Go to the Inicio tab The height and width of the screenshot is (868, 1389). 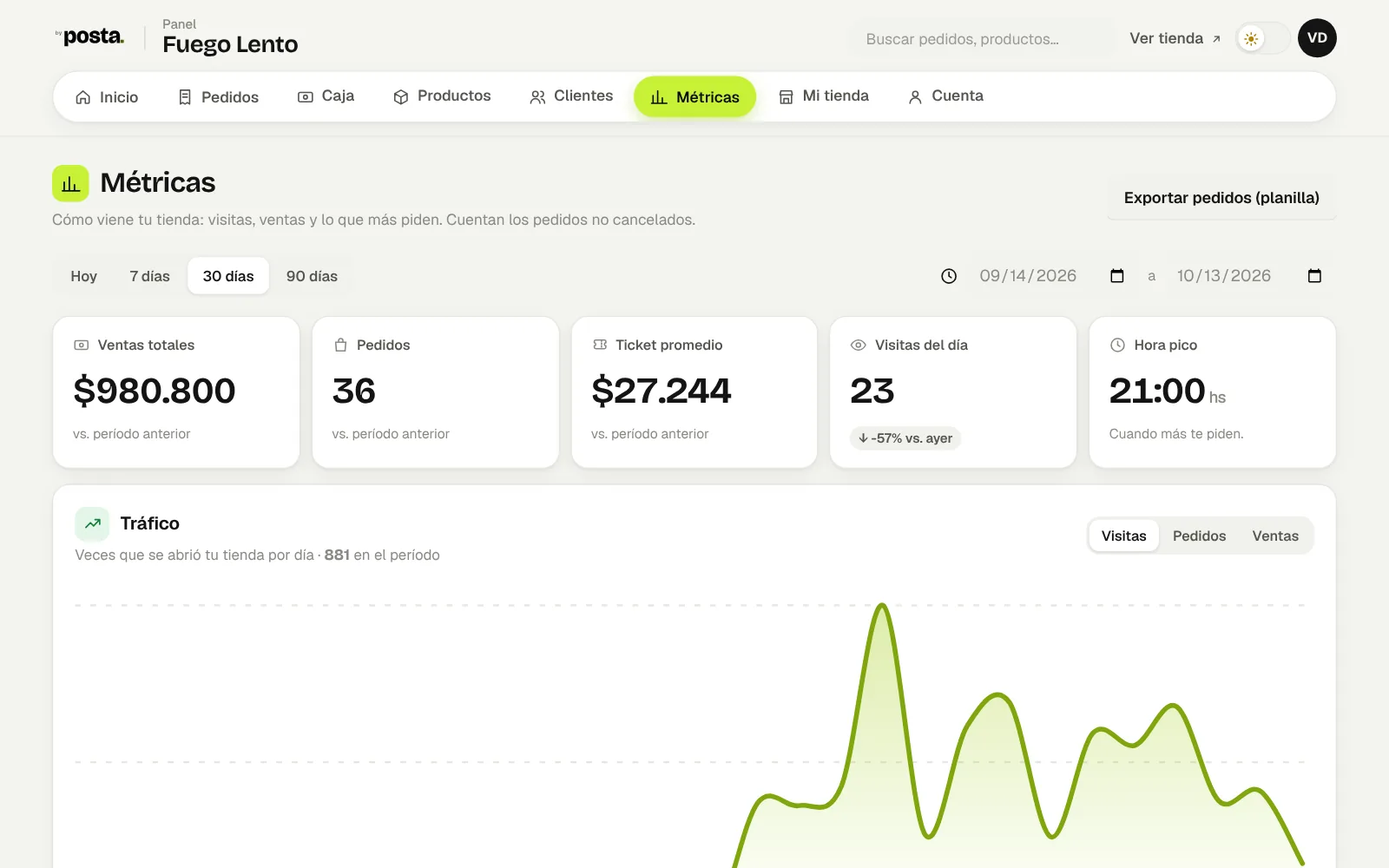point(107,97)
